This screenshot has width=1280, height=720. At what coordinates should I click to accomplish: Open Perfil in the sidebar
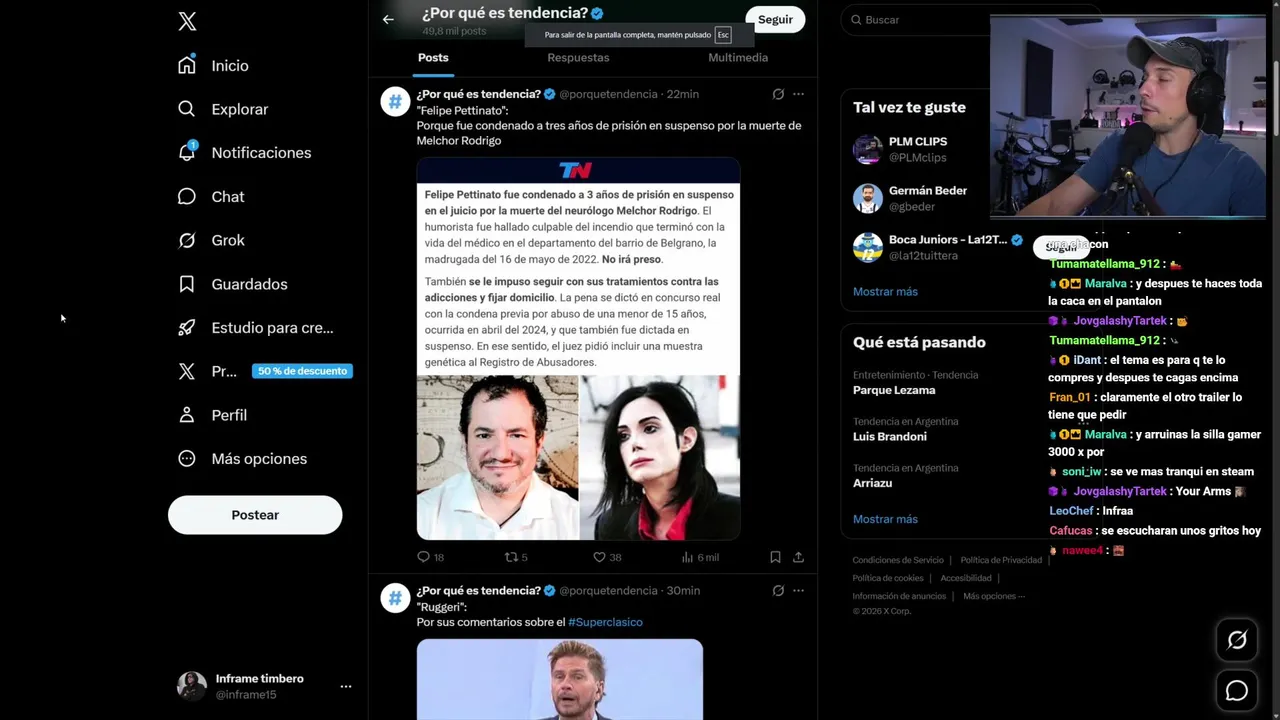pos(212,415)
